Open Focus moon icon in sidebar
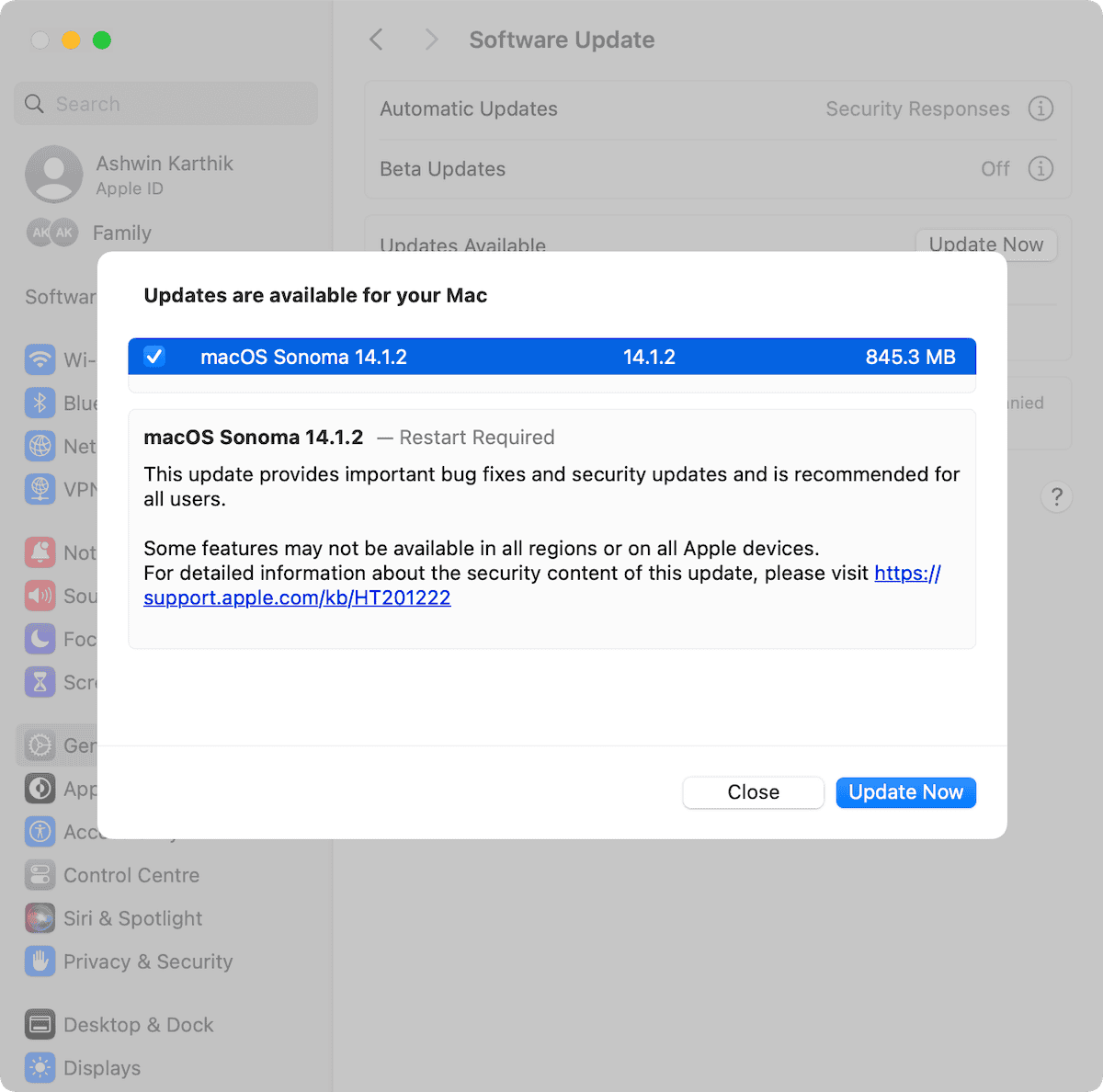 (x=40, y=639)
